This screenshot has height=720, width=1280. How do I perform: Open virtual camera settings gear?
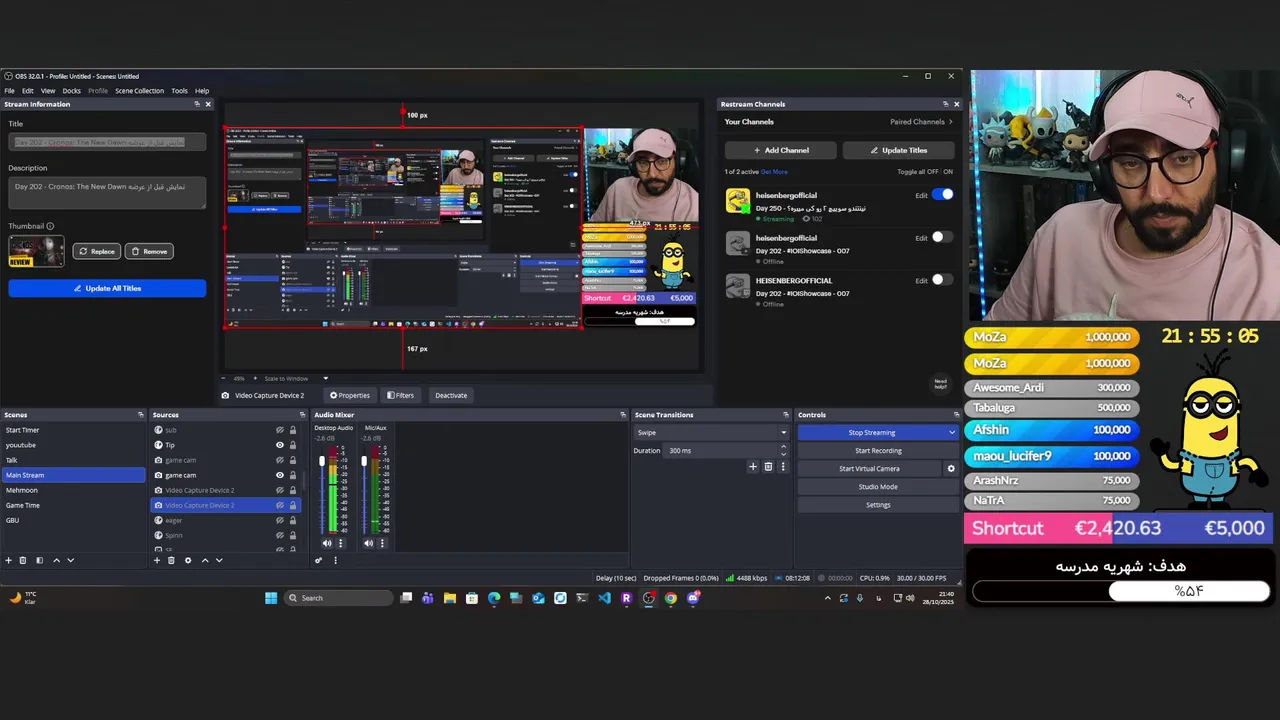coord(951,468)
